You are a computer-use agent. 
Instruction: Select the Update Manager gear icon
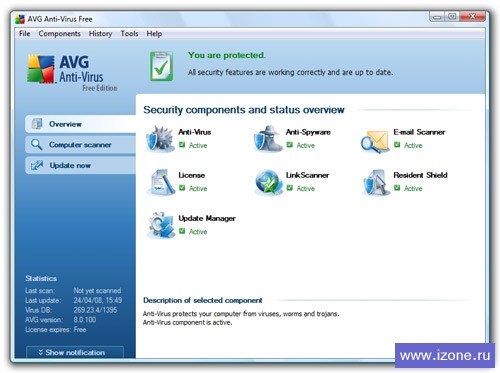(x=161, y=225)
